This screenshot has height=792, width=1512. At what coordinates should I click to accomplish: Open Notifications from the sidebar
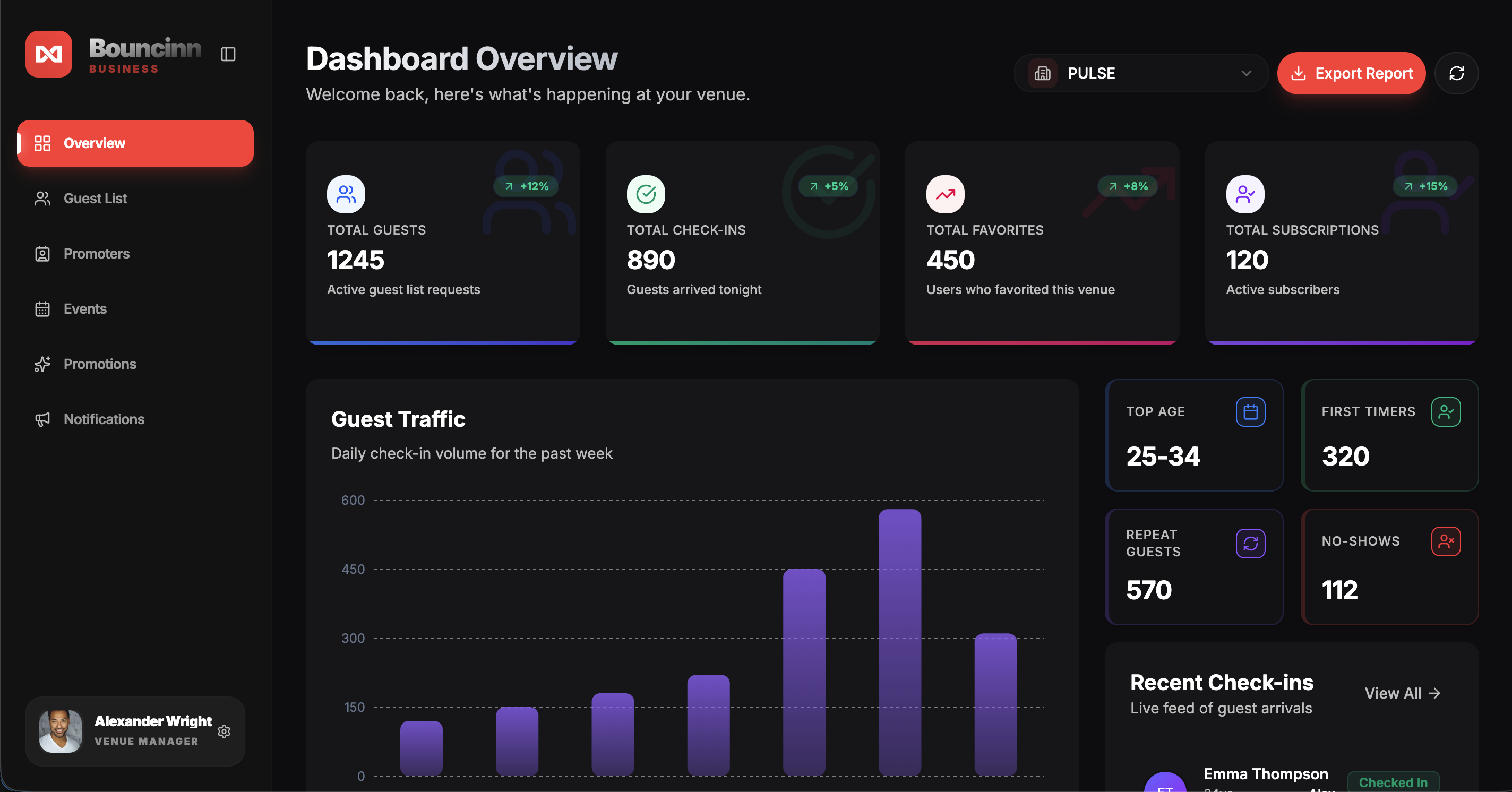104,419
